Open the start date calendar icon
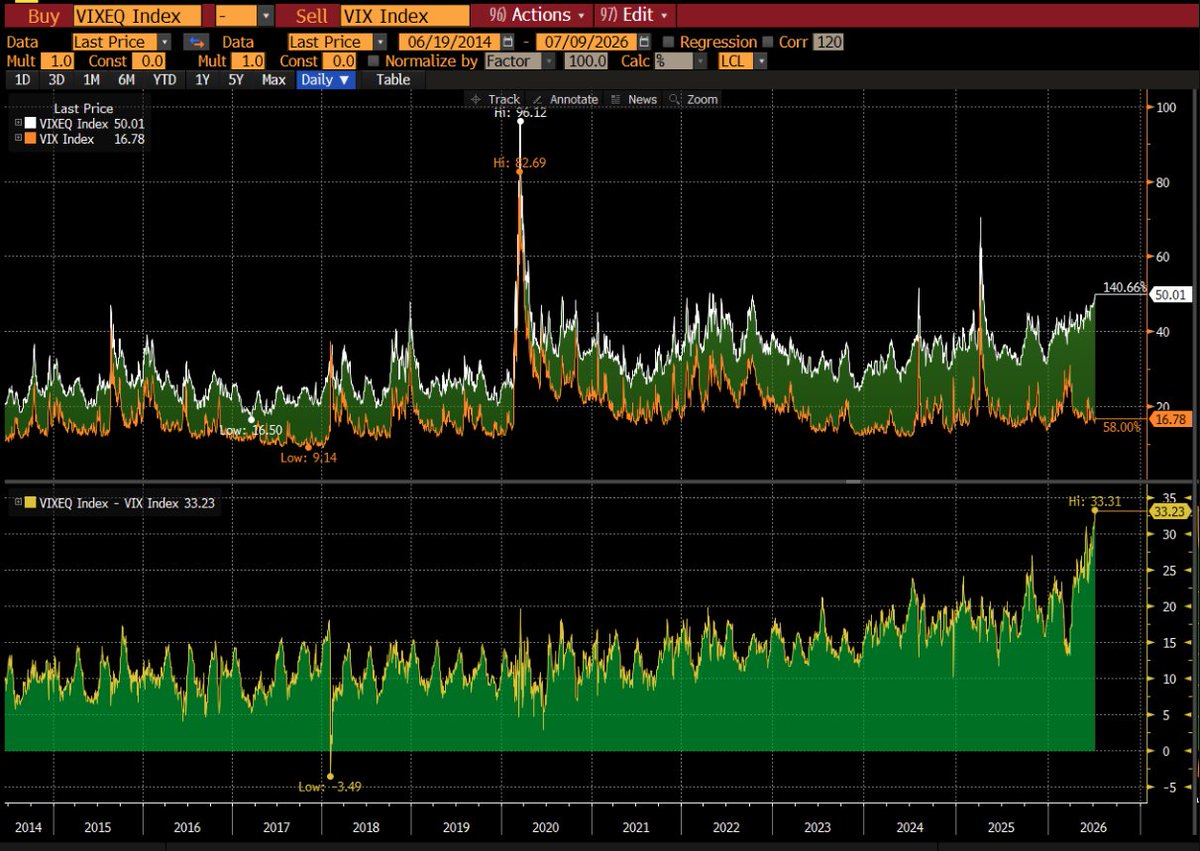 point(508,42)
